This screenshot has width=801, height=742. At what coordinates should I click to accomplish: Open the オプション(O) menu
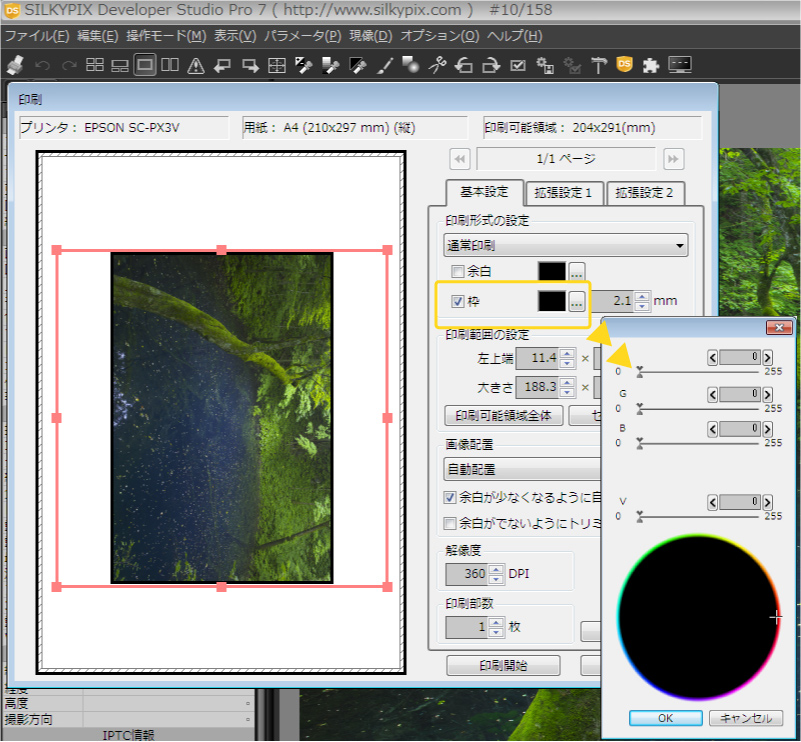pos(439,36)
